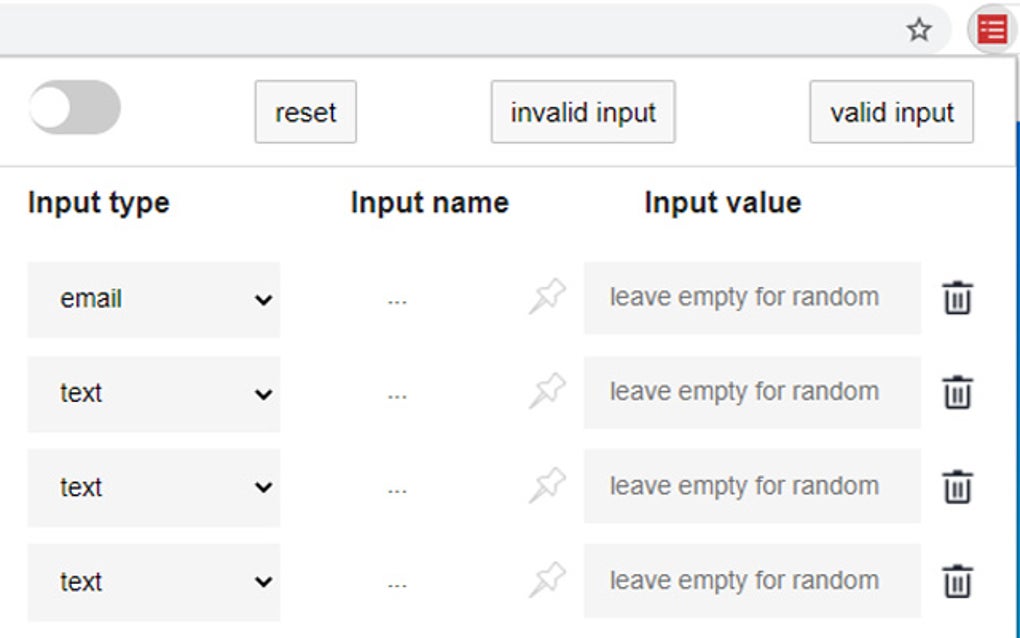1020x638 pixels.
Task: Select the bottom row's input value field
Action: tap(750, 580)
